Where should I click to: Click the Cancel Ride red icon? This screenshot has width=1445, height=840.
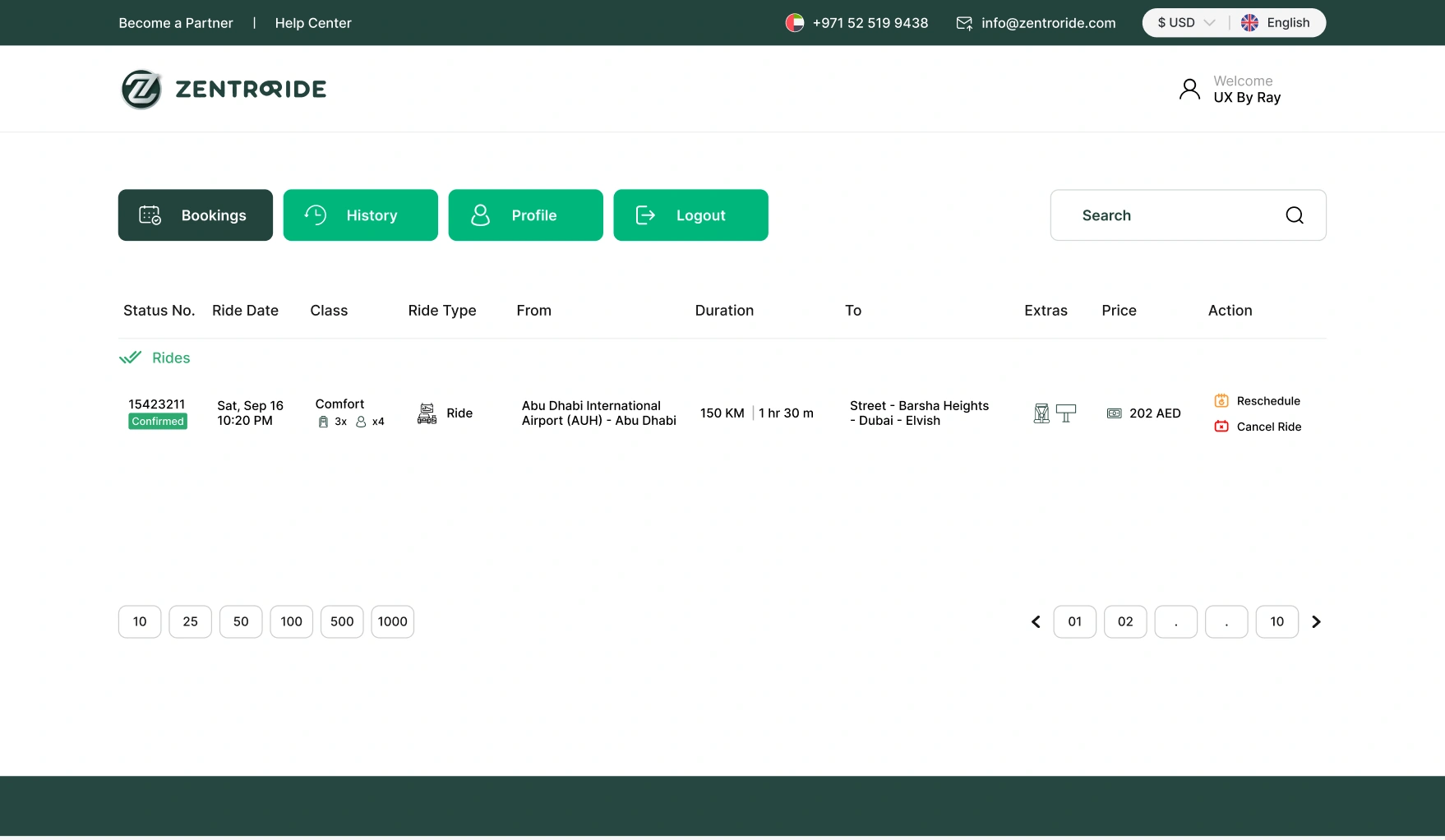pyautogui.click(x=1221, y=427)
